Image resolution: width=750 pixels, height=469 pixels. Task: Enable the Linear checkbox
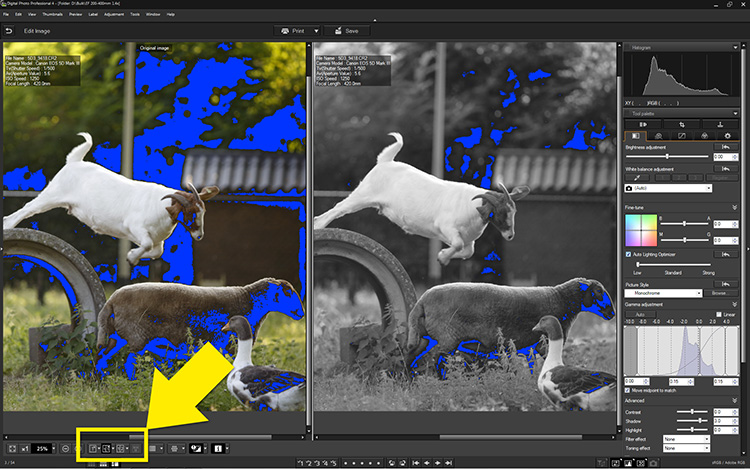[x=719, y=314]
